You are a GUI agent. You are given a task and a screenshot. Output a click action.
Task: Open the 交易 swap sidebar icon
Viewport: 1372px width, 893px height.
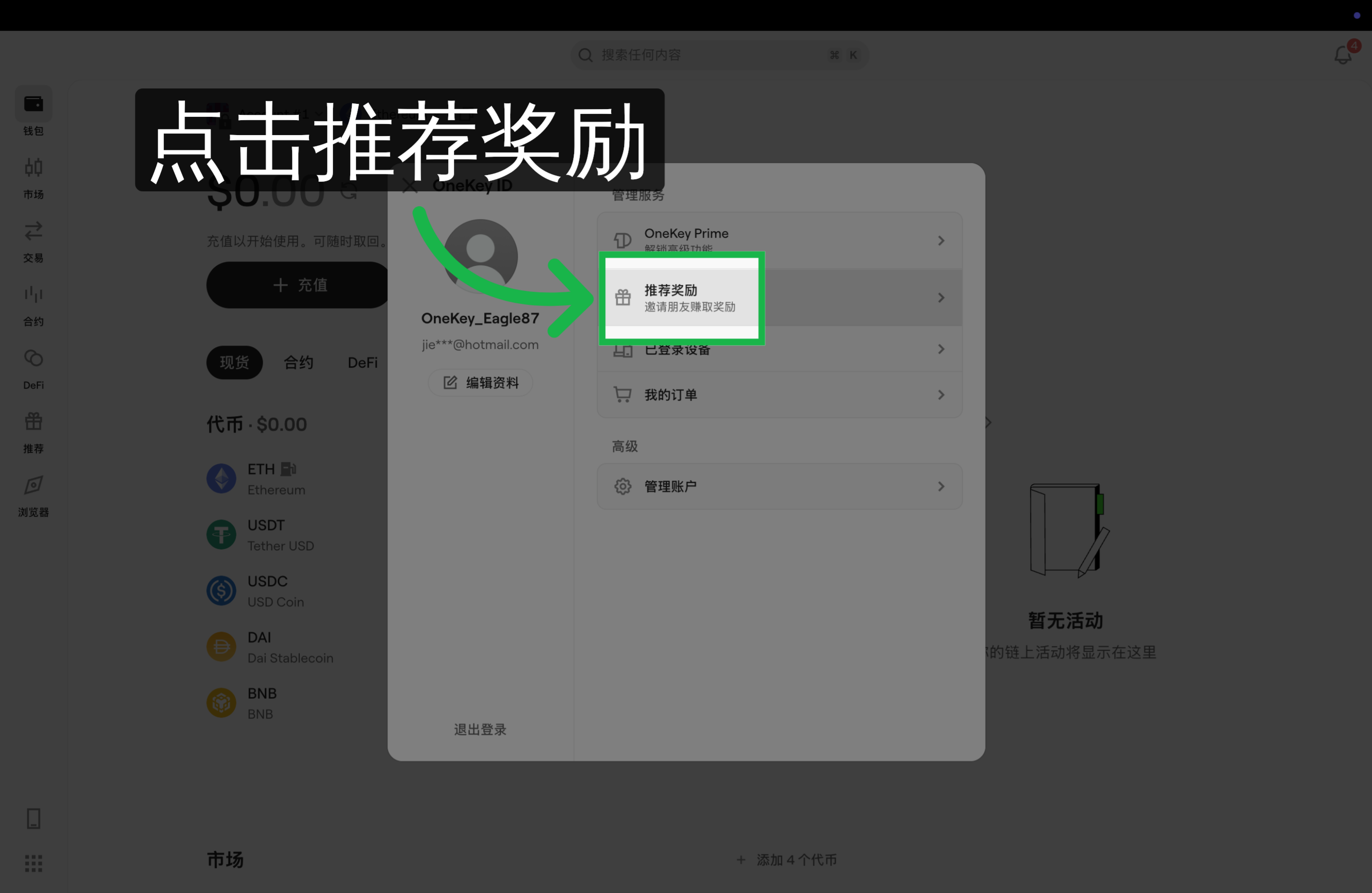point(34,231)
